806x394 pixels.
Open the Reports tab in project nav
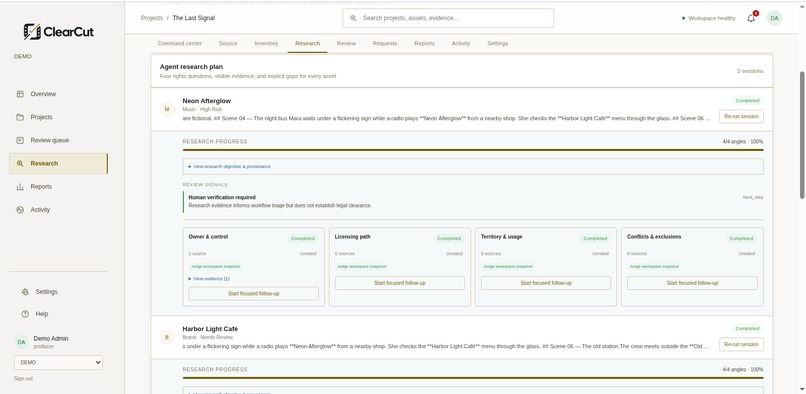click(x=425, y=43)
